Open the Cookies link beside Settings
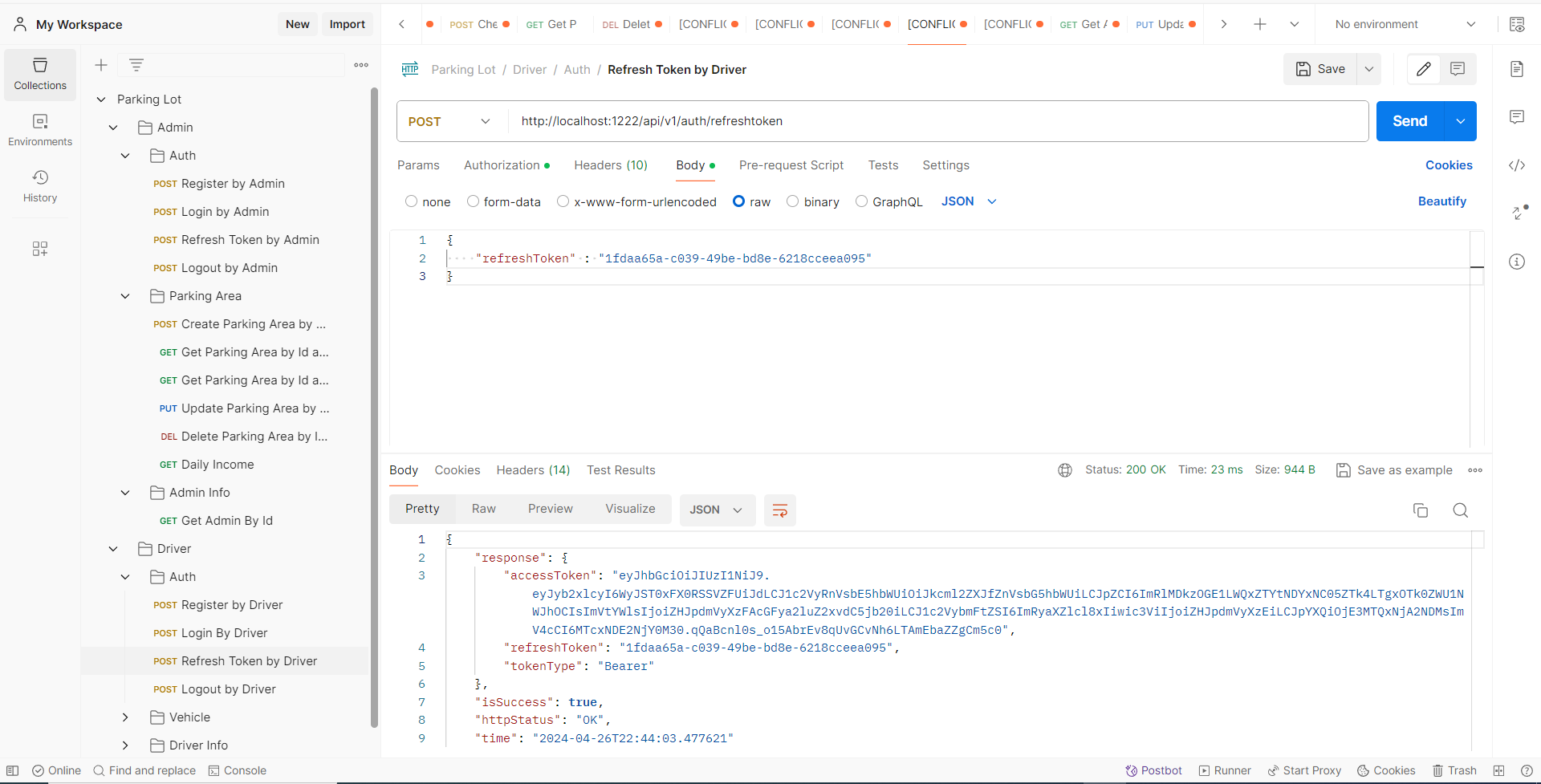Viewport: 1541px width, 784px height. (1449, 165)
